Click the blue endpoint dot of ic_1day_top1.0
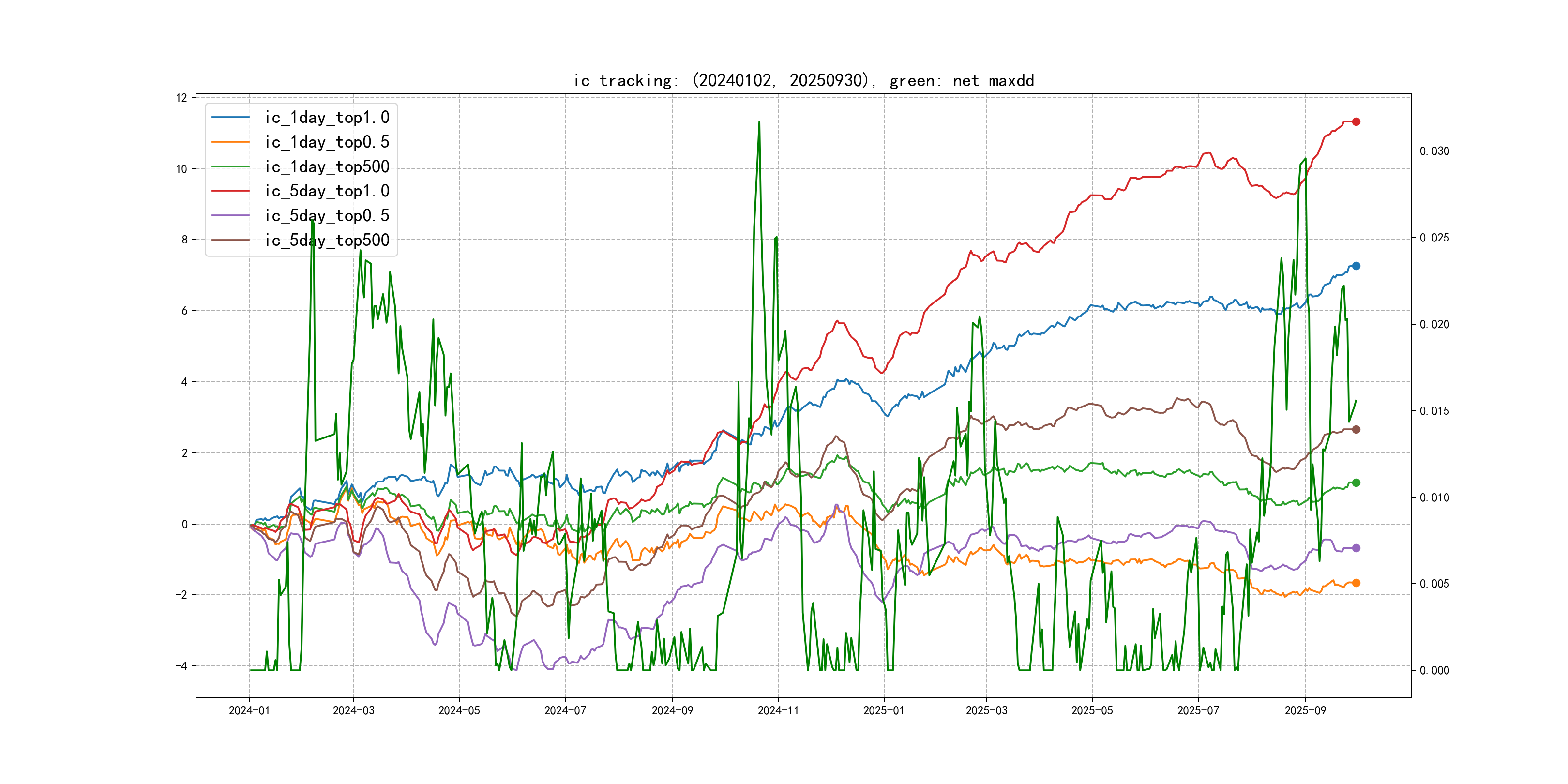The image size is (1568, 784). tap(1356, 266)
